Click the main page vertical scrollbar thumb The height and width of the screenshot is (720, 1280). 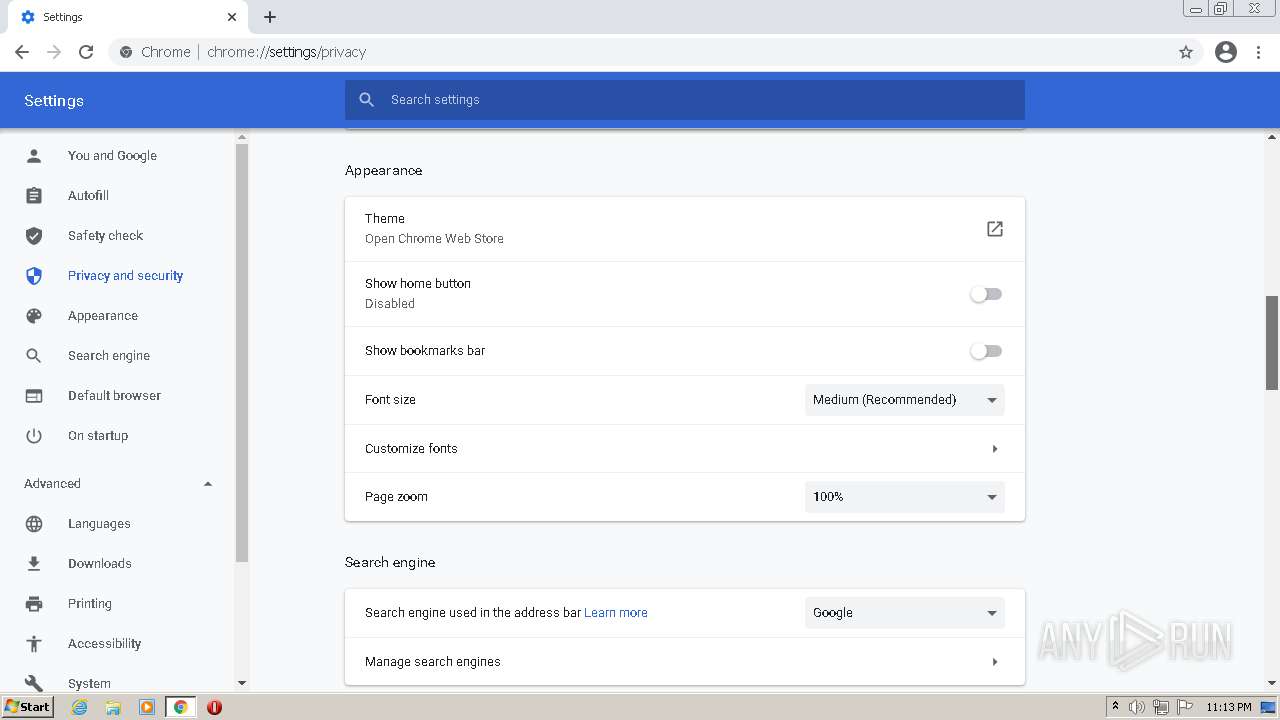coord(1272,343)
